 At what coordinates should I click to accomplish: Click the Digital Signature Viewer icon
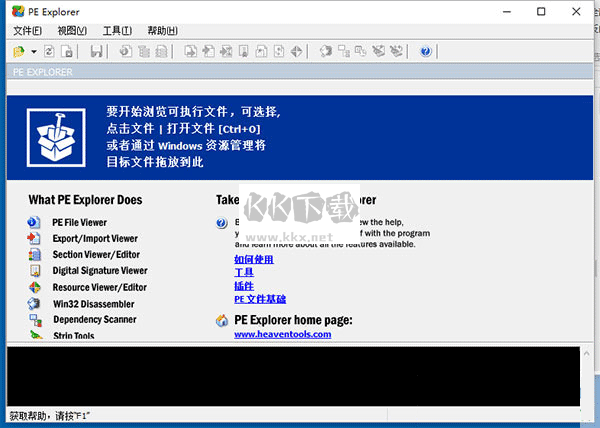tap(35, 271)
